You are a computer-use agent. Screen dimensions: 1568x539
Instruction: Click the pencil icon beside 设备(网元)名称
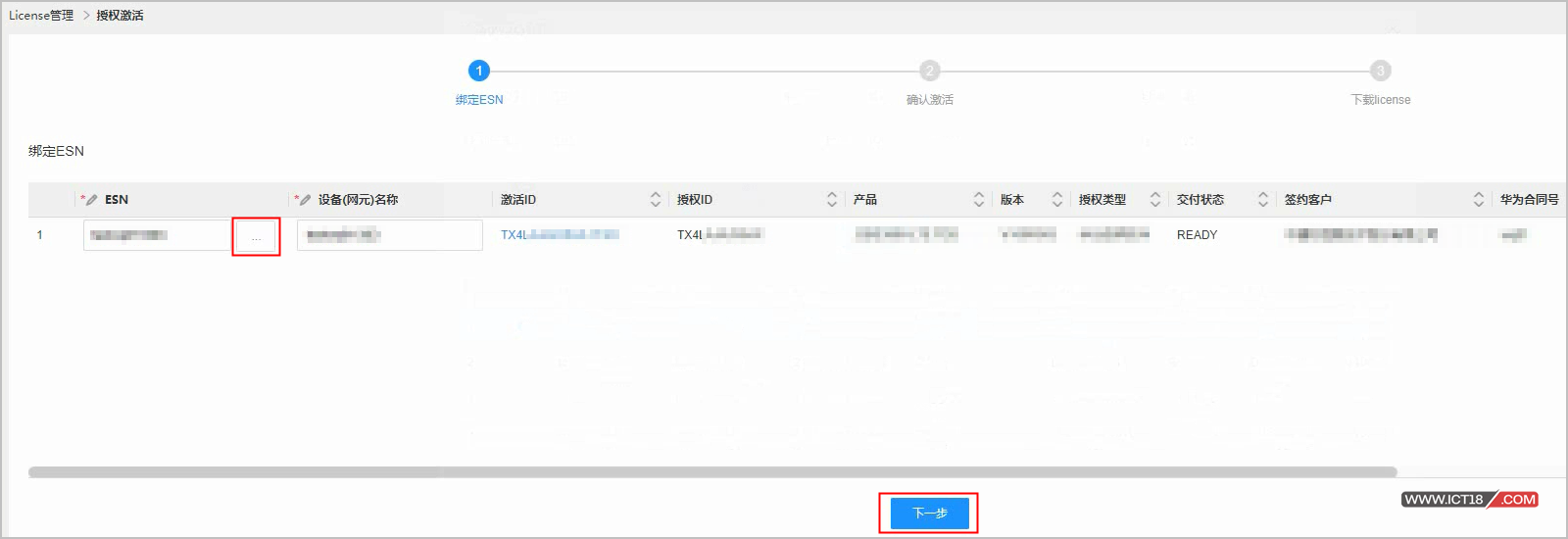pos(305,200)
